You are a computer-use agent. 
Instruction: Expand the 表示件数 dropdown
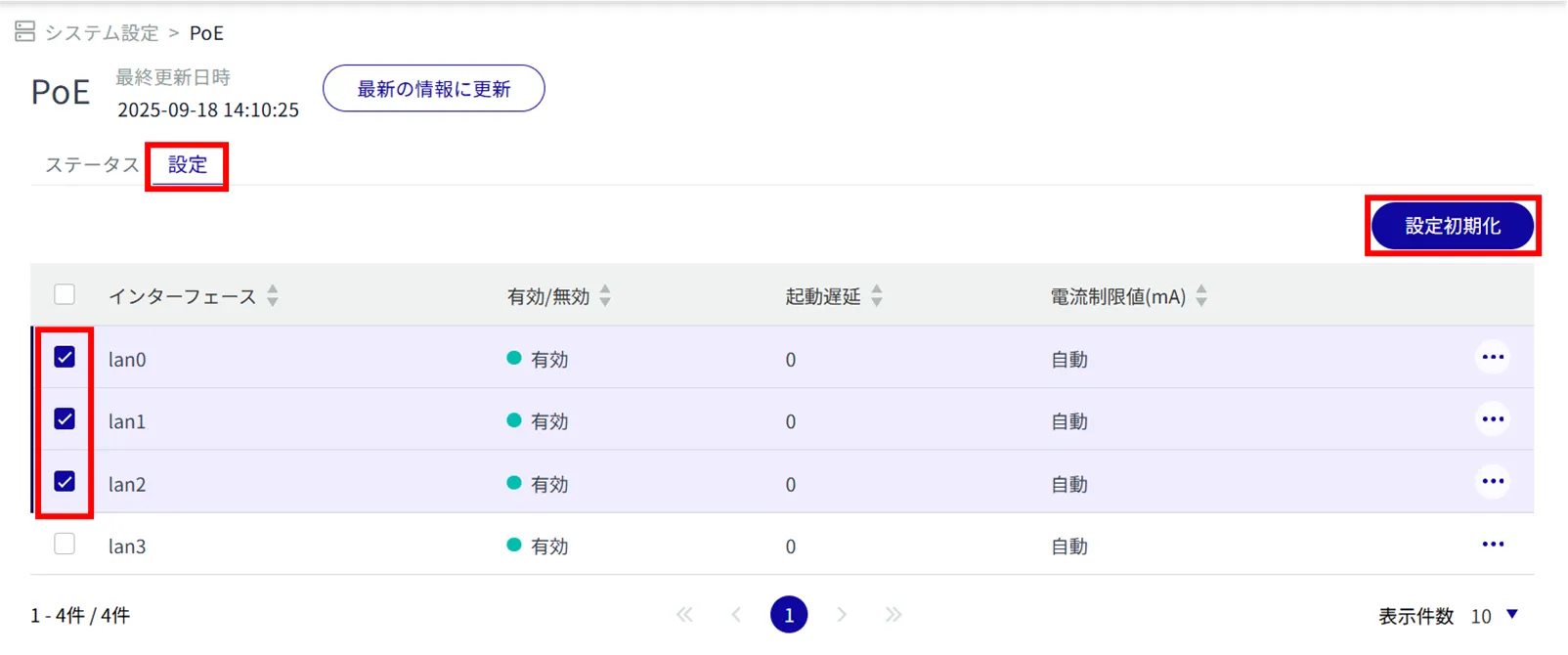click(1511, 615)
